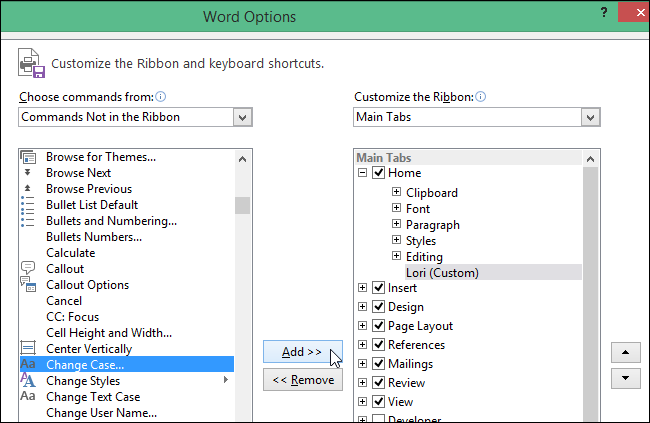650x423 pixels.
Task: Disable the Review tab checkbox
Action: [x=378, y=383]
